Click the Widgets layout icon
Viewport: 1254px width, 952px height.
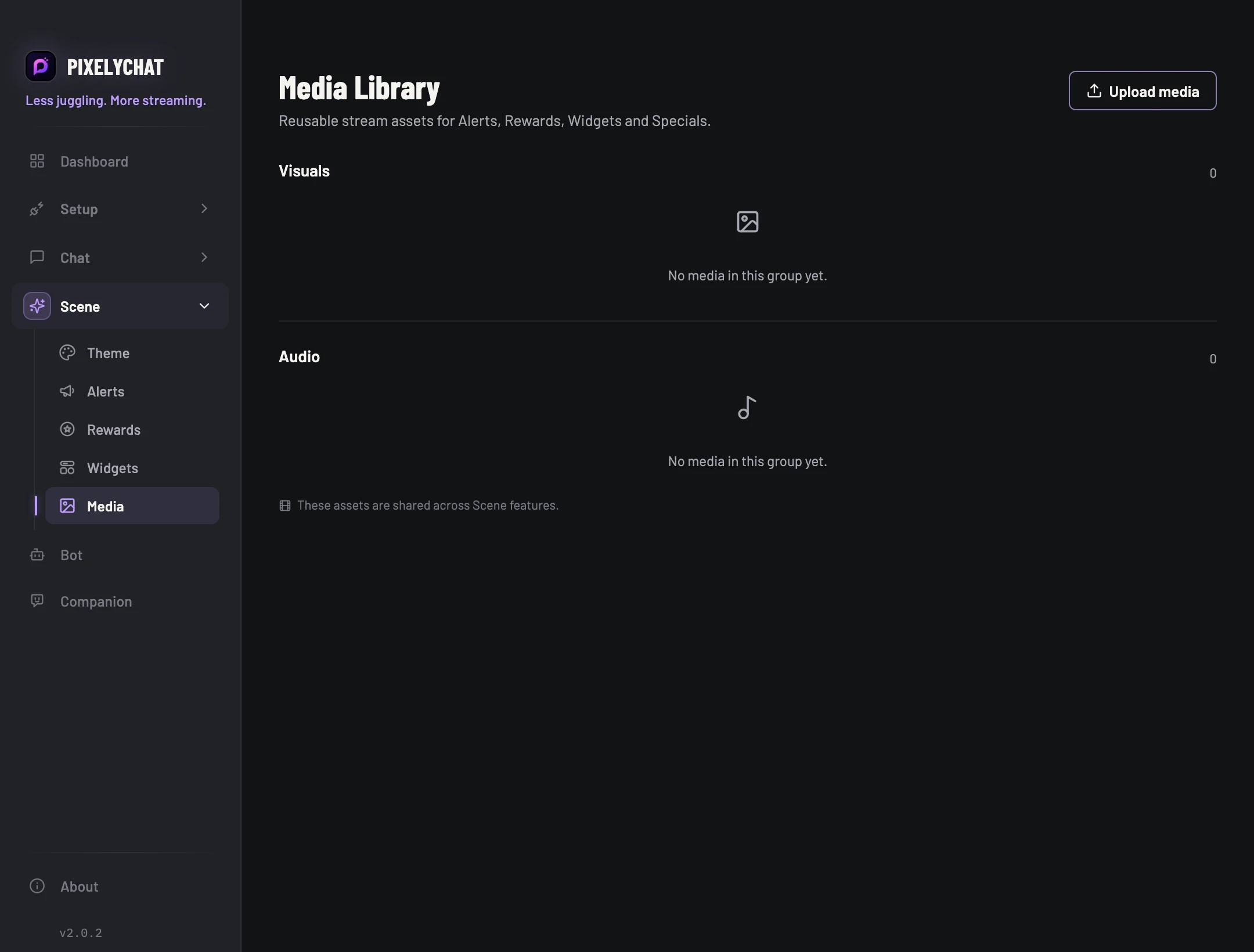click(67, 467)
